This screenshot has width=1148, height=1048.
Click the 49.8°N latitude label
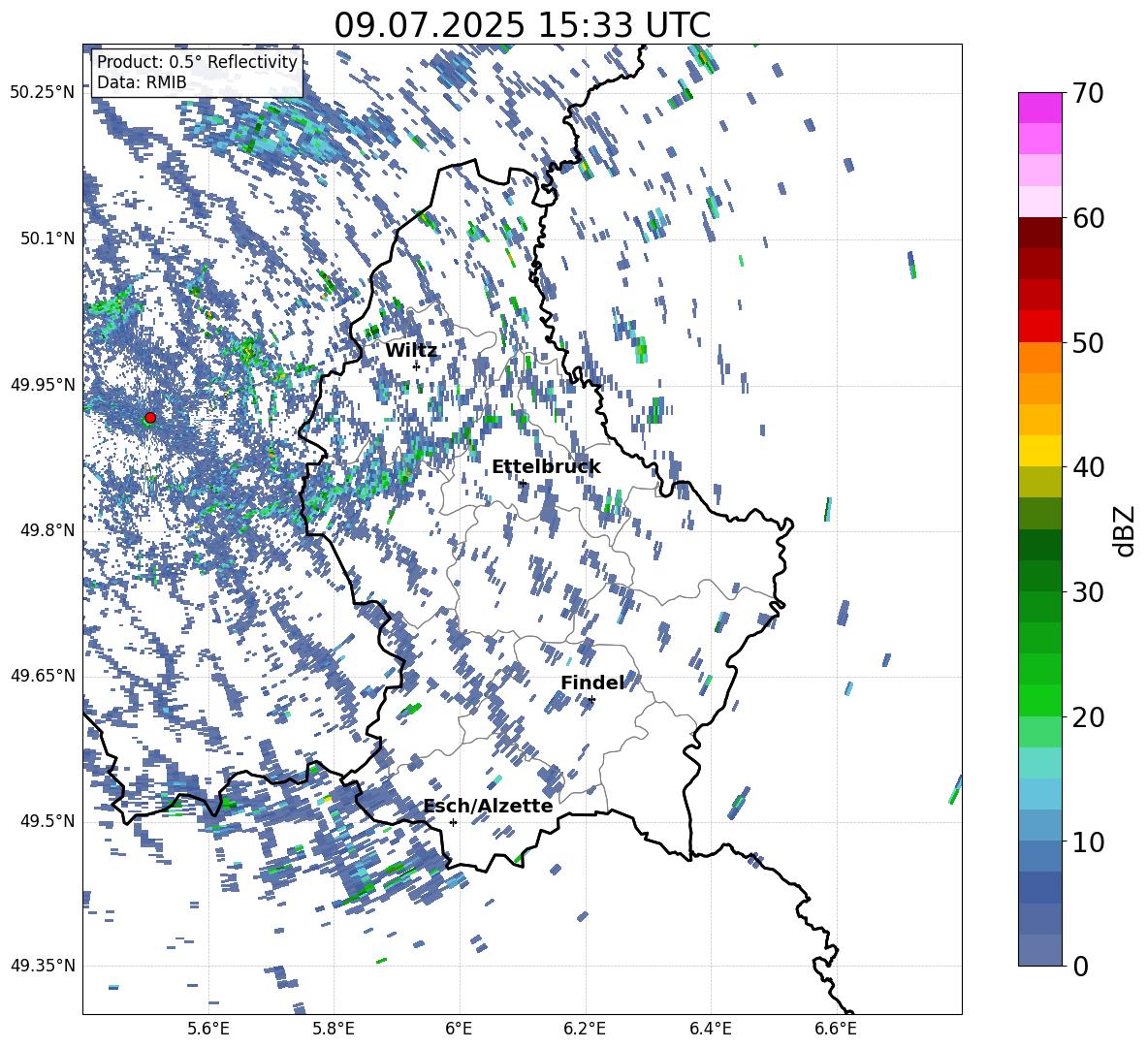click(47, 530)
